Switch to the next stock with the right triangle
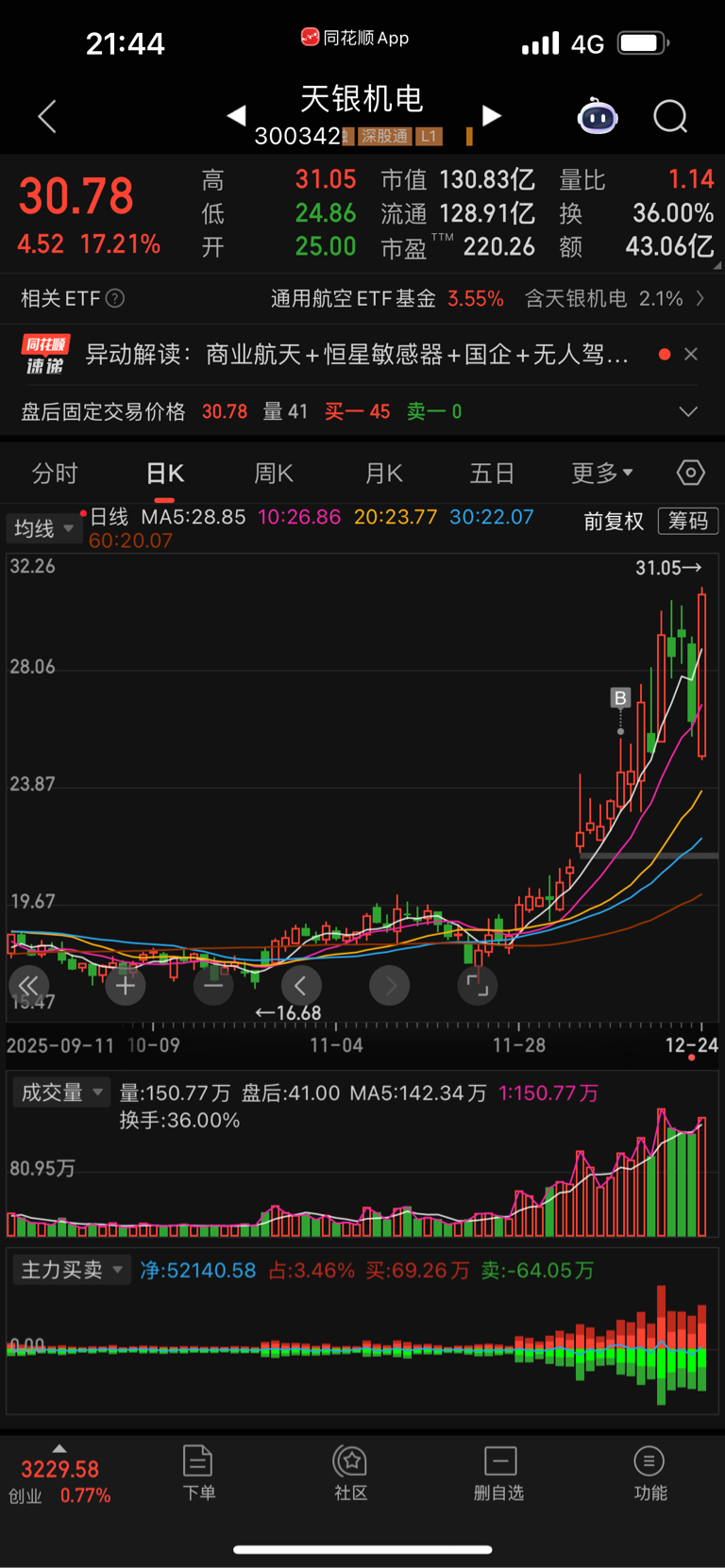The image size is (725, 1568). click(x=491, y=115)
